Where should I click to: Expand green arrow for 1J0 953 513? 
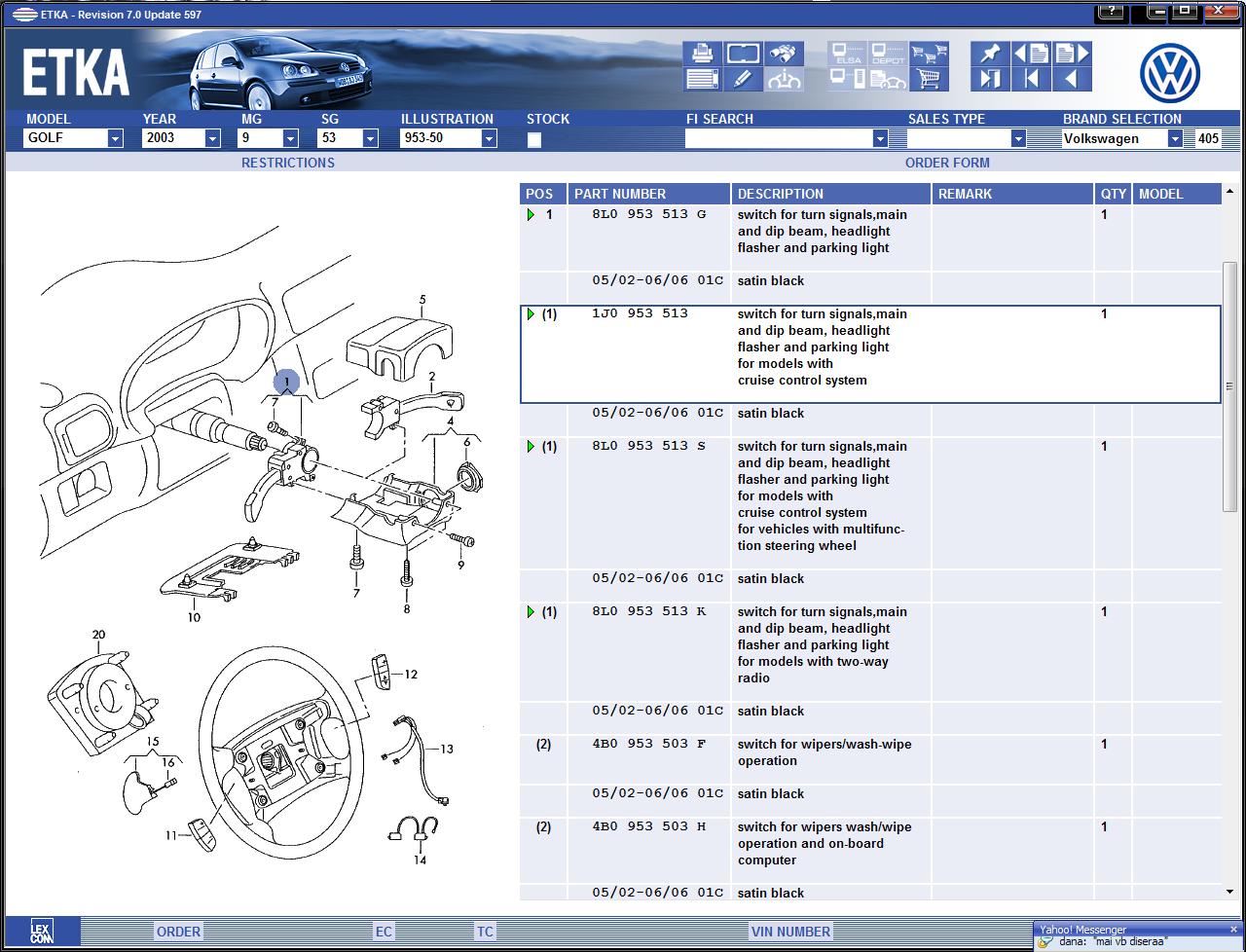(x=531, y=313)
